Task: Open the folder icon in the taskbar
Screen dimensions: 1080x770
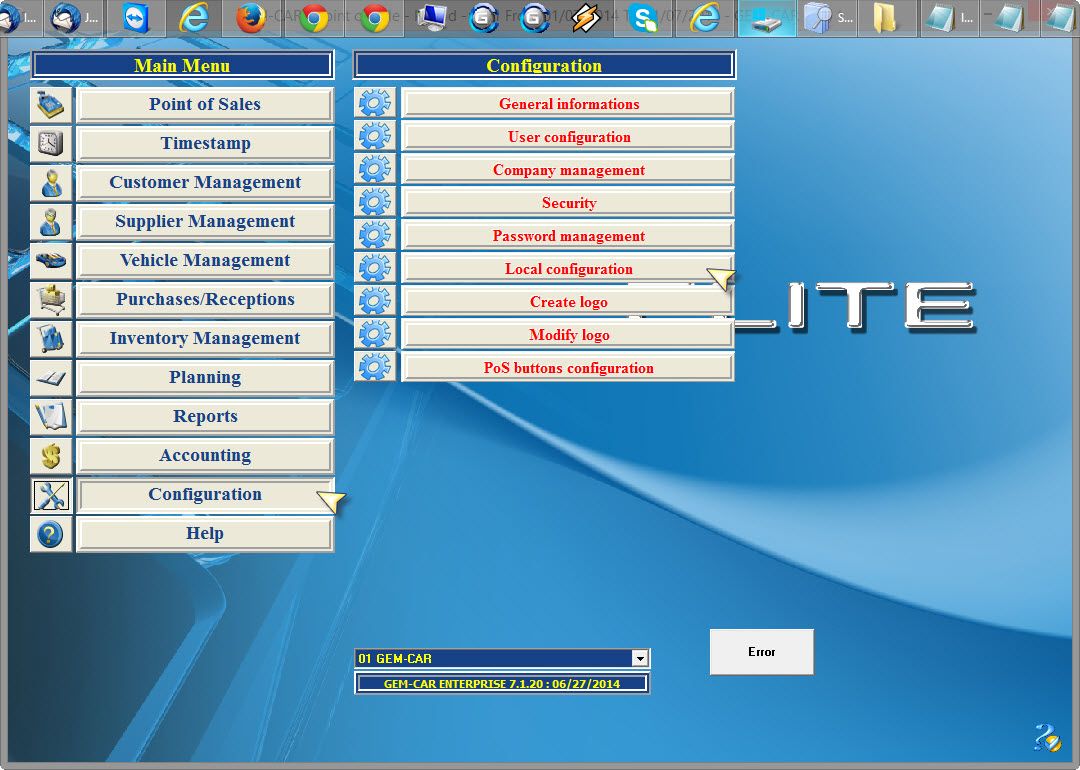Action: coord(884,18)
